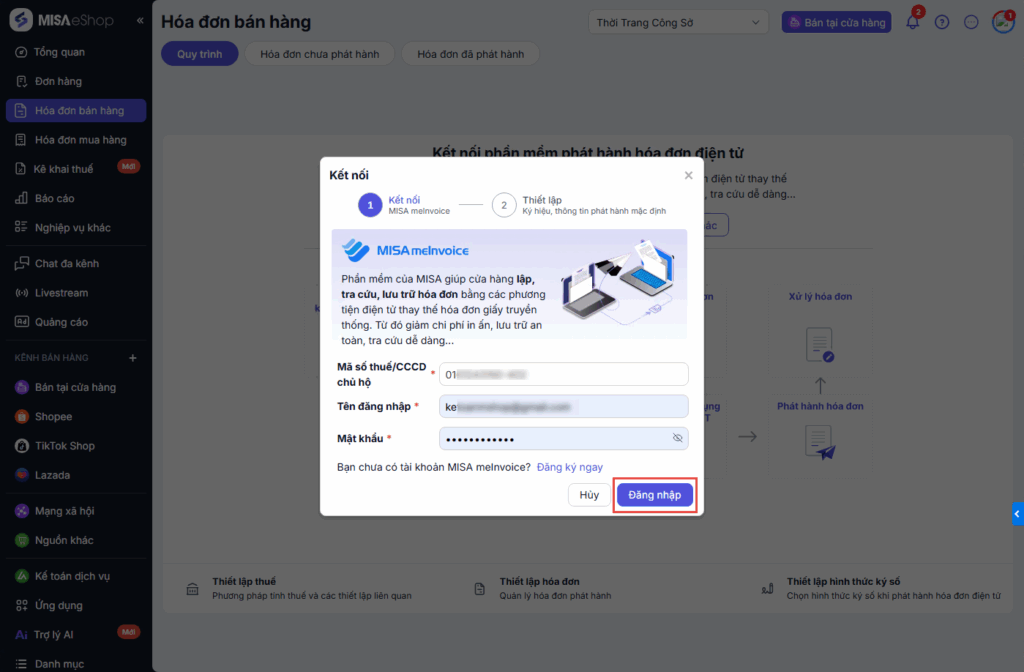Click the Ứng dụng apps icon
Viewport: 1024px width, 672px height.
coord(22,605)
